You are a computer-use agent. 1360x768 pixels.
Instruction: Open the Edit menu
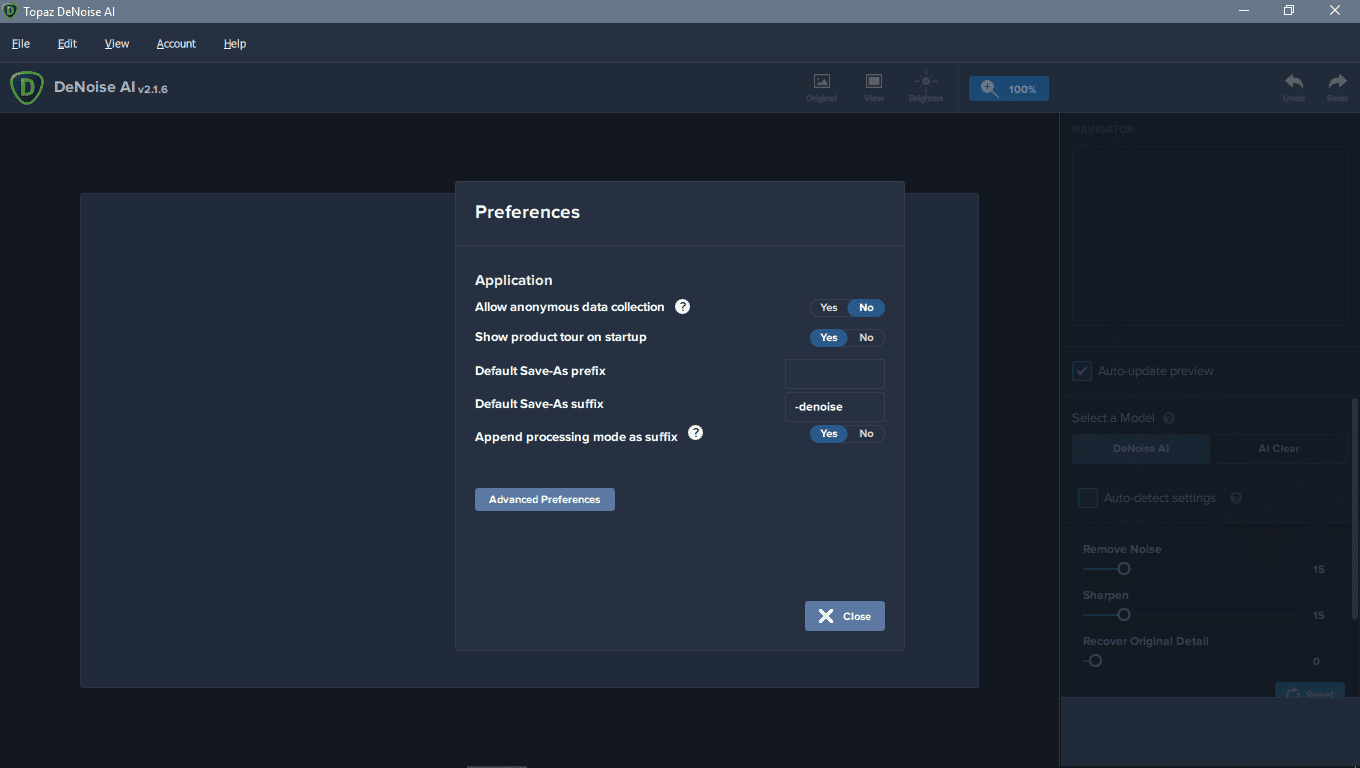tap(67, 44)
